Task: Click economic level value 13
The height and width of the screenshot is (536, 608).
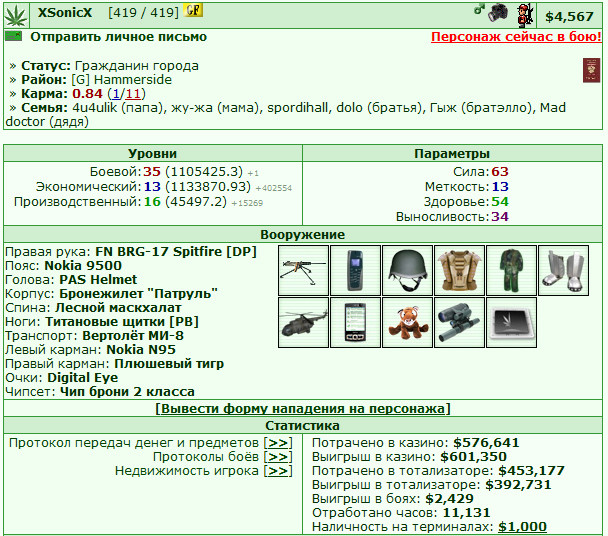Action: [x=152, y=187]
